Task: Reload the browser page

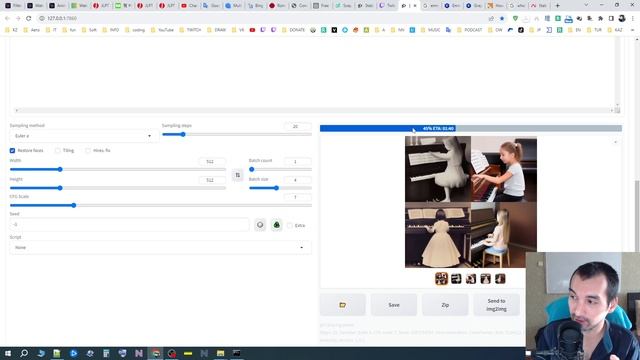Action: [29, 18]
